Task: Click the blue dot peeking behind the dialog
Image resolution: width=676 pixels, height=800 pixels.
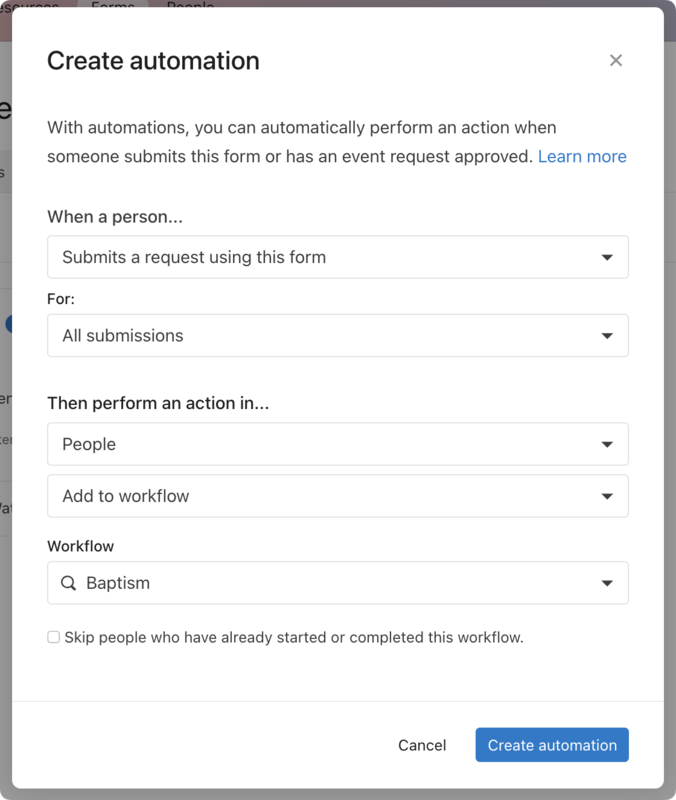Action: click(8, 323)
